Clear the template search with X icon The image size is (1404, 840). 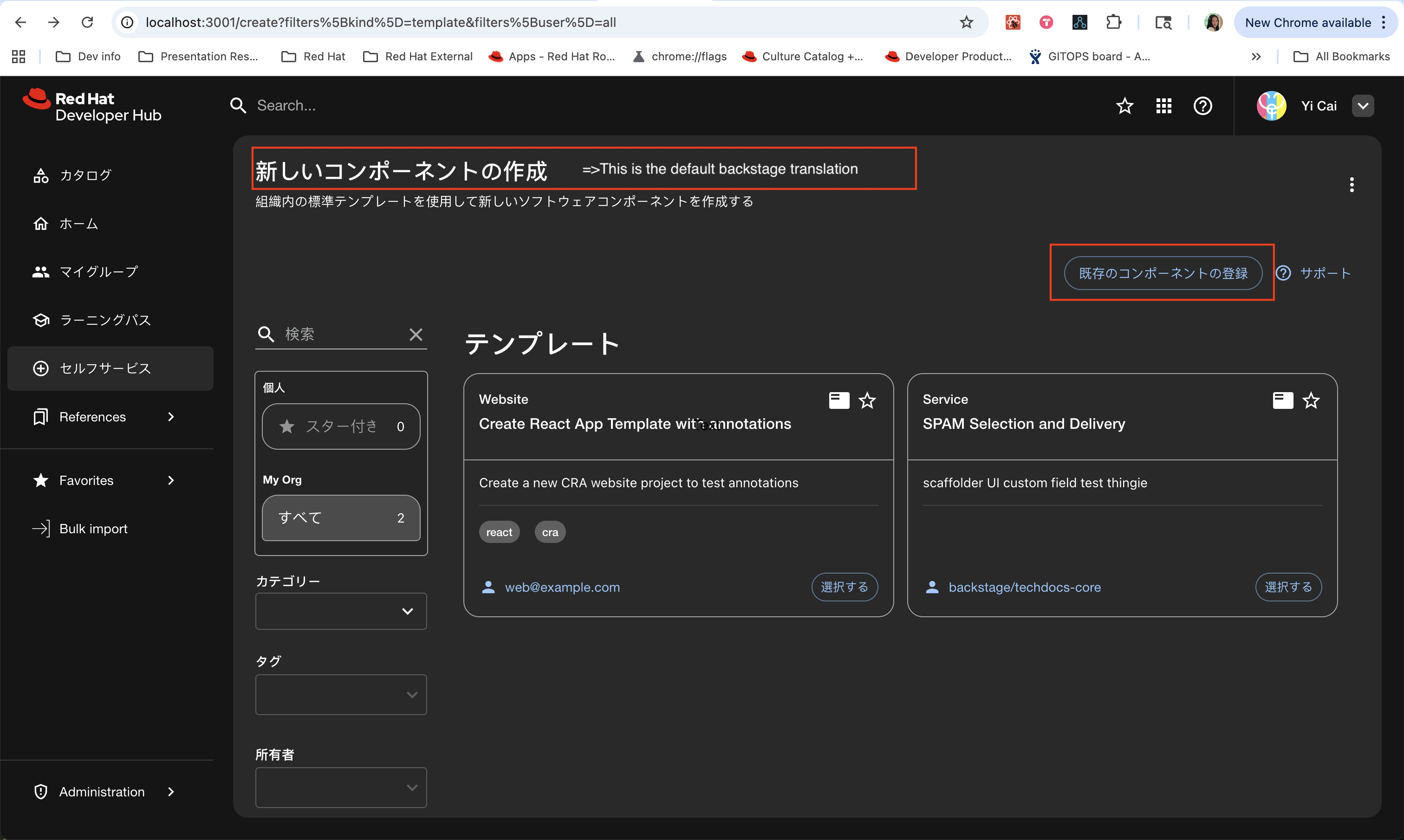(x=416, y=335)
